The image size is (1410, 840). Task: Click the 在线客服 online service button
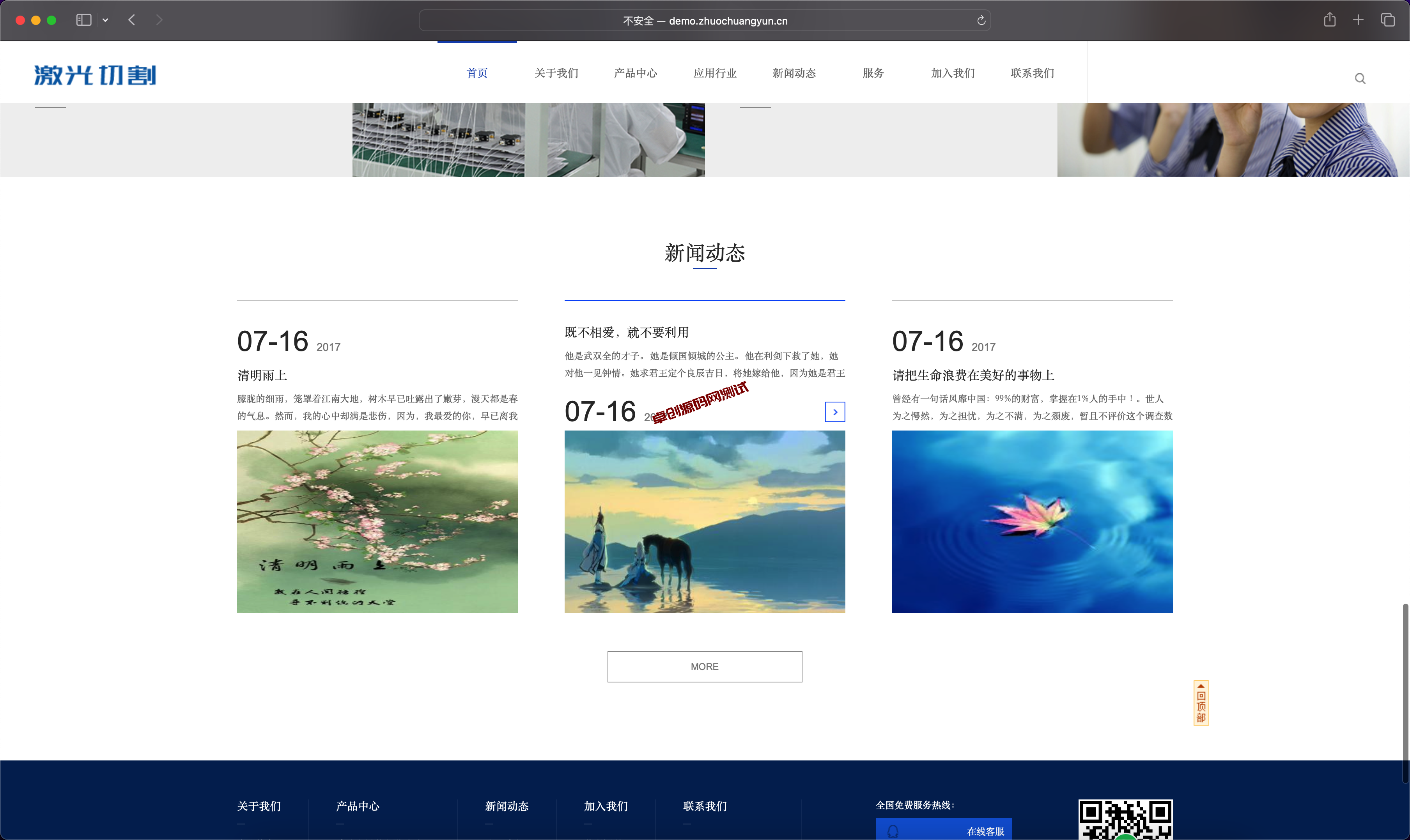coord(944,829)
